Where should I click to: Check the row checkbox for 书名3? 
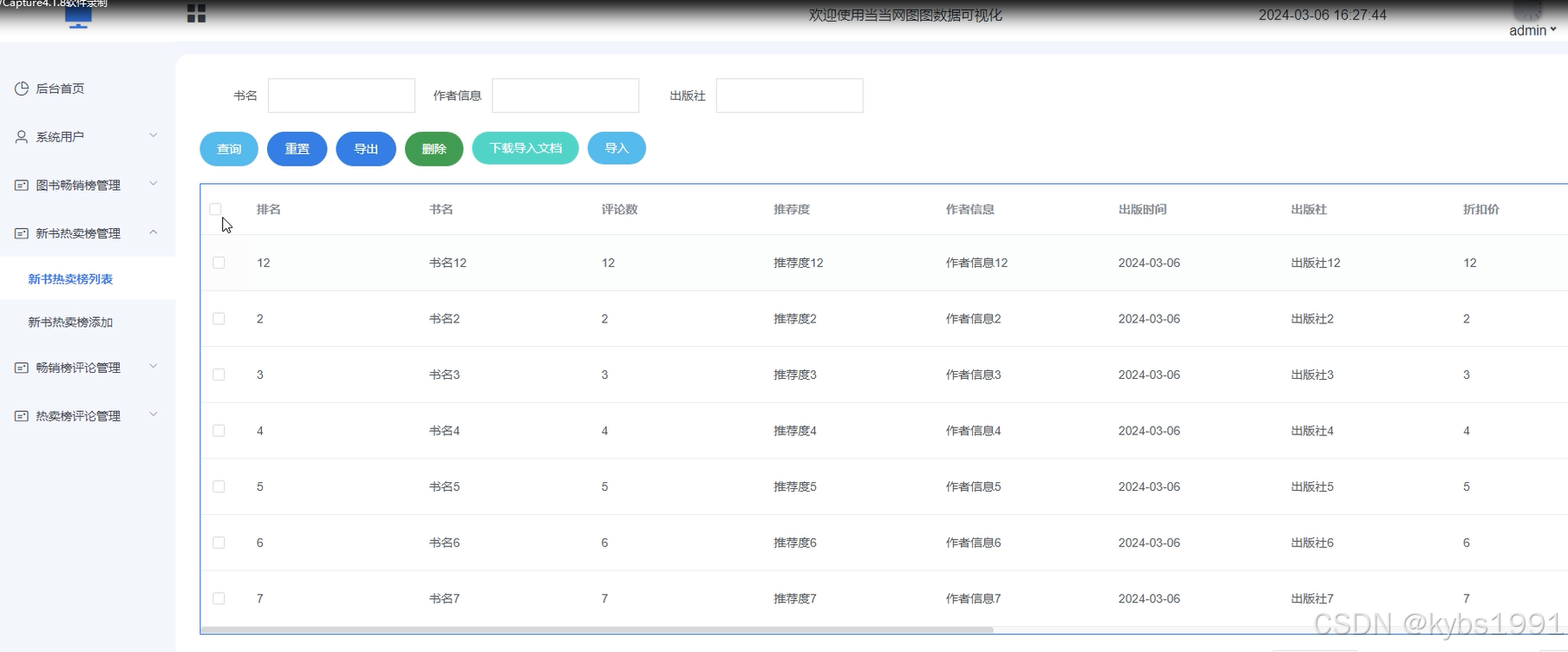pos(219,375)
